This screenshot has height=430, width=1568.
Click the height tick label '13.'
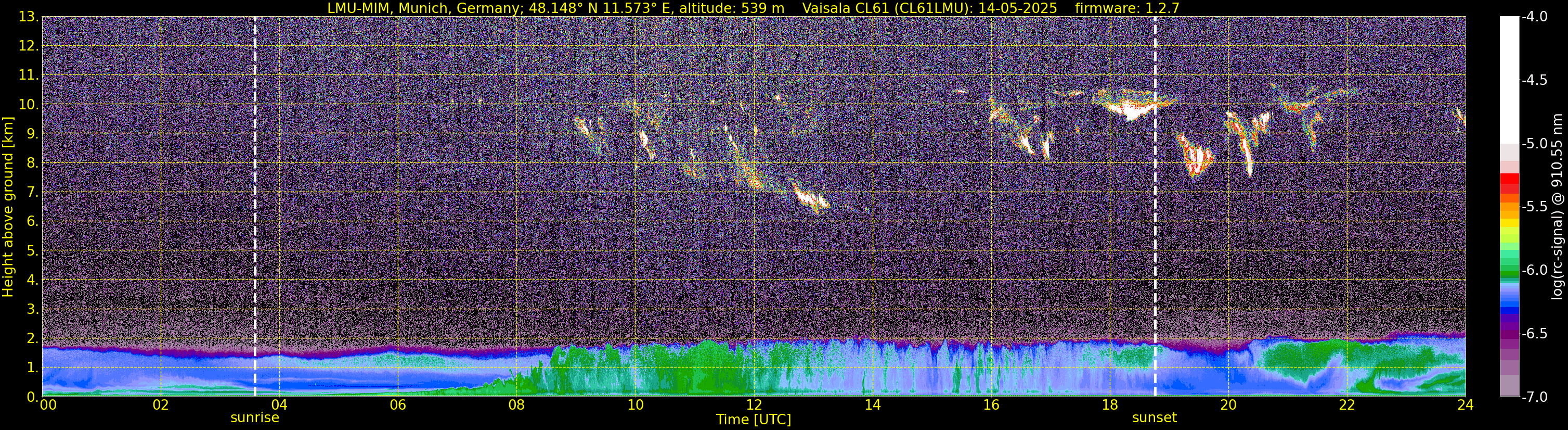(x=29, y=17)
